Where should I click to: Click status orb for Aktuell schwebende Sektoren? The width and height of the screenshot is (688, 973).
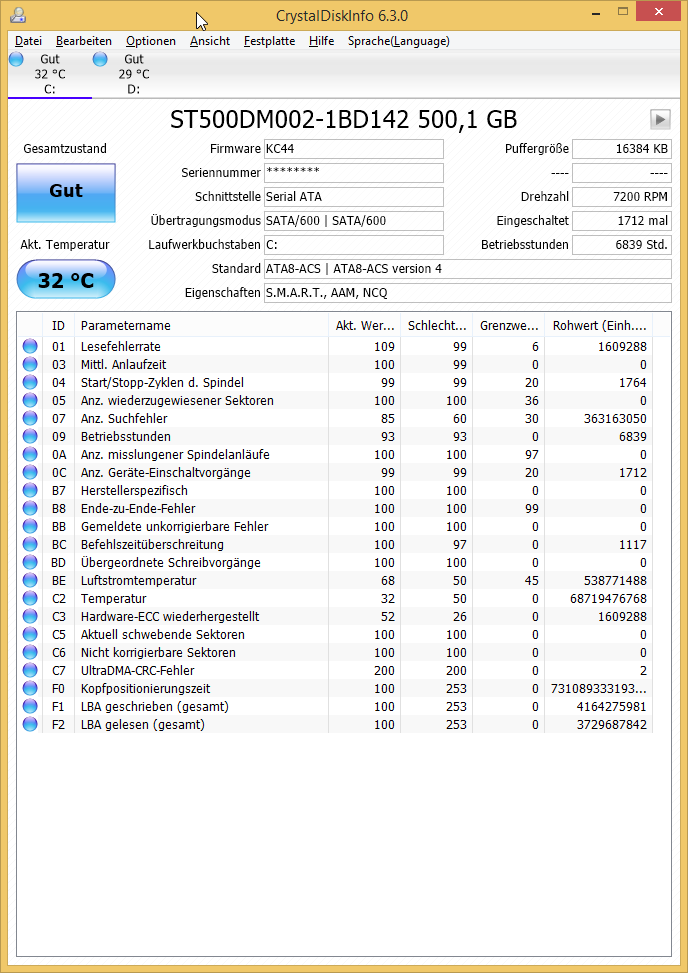click(x=30, y=634)
